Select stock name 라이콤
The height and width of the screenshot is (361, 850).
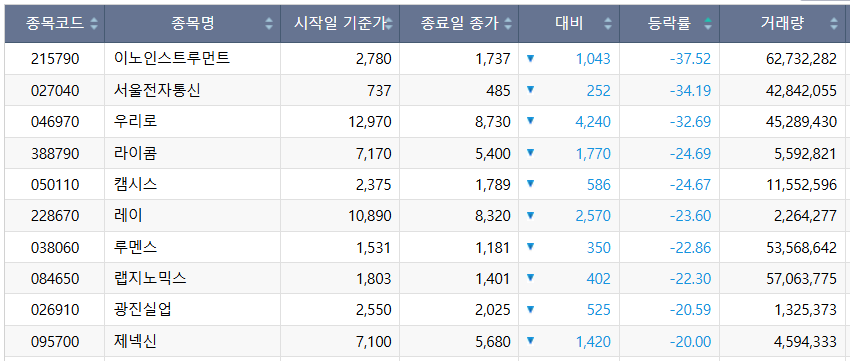coord(136,153)
